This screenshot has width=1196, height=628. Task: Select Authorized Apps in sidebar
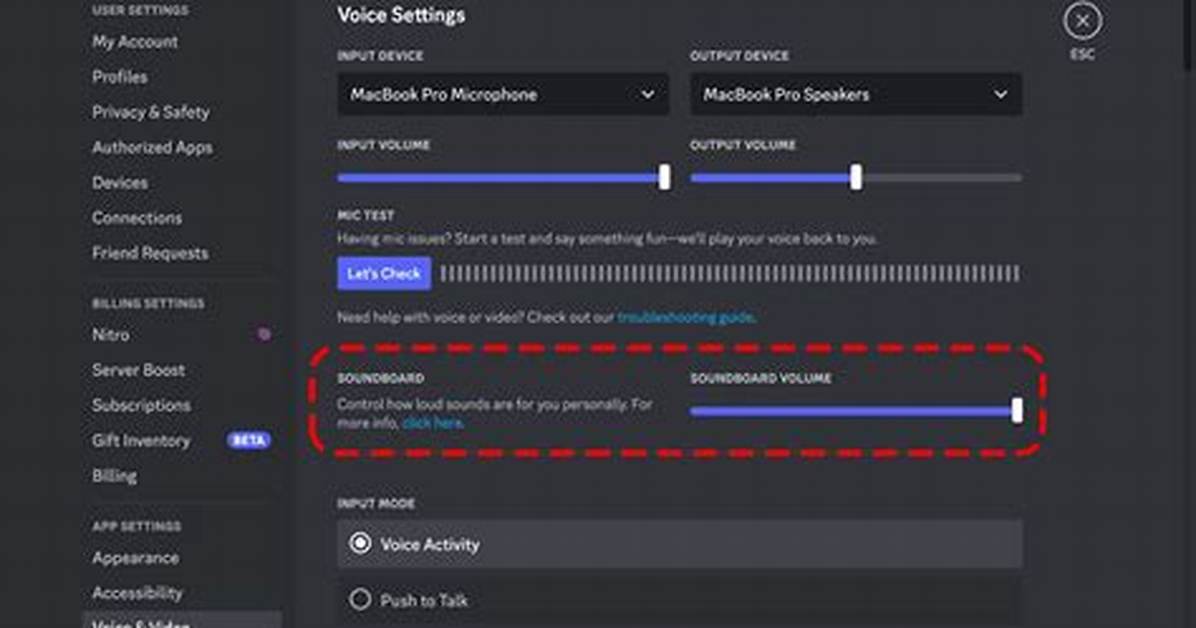tap(153, 147)
